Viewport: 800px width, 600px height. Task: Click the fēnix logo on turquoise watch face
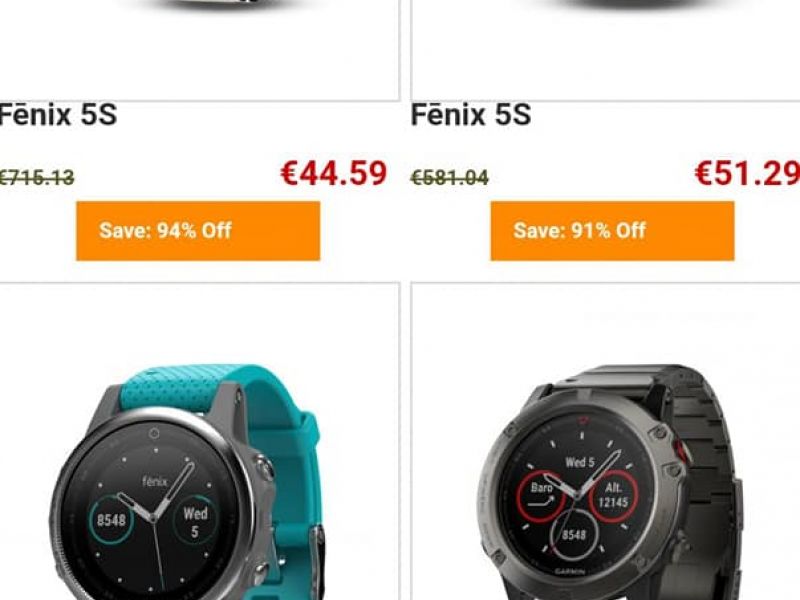[155, 481]
